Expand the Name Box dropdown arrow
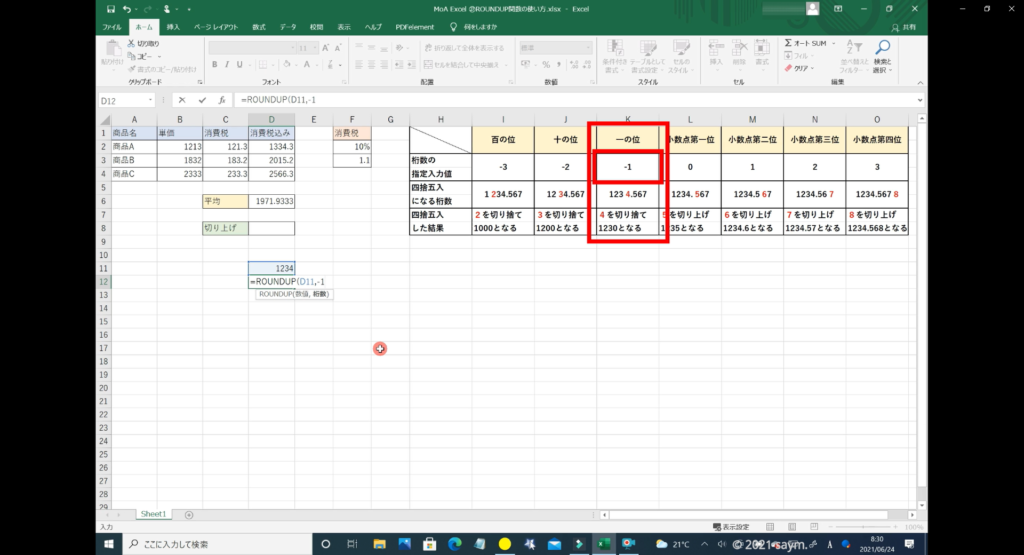 pos(150,100)
